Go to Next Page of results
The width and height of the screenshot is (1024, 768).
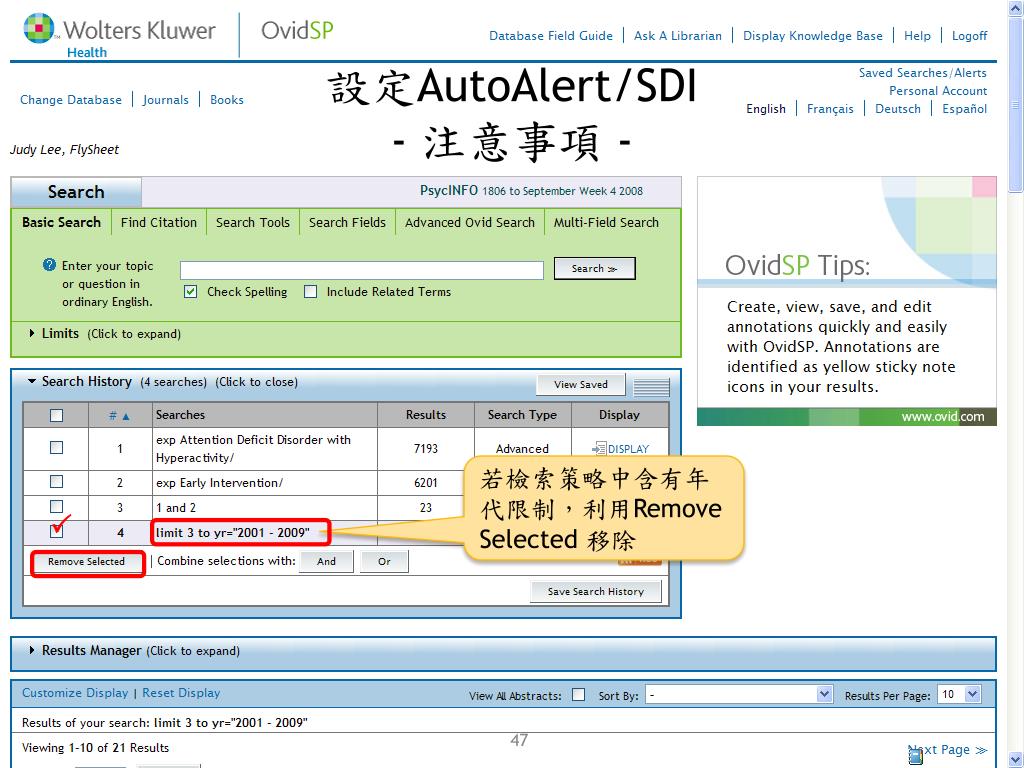948,750
